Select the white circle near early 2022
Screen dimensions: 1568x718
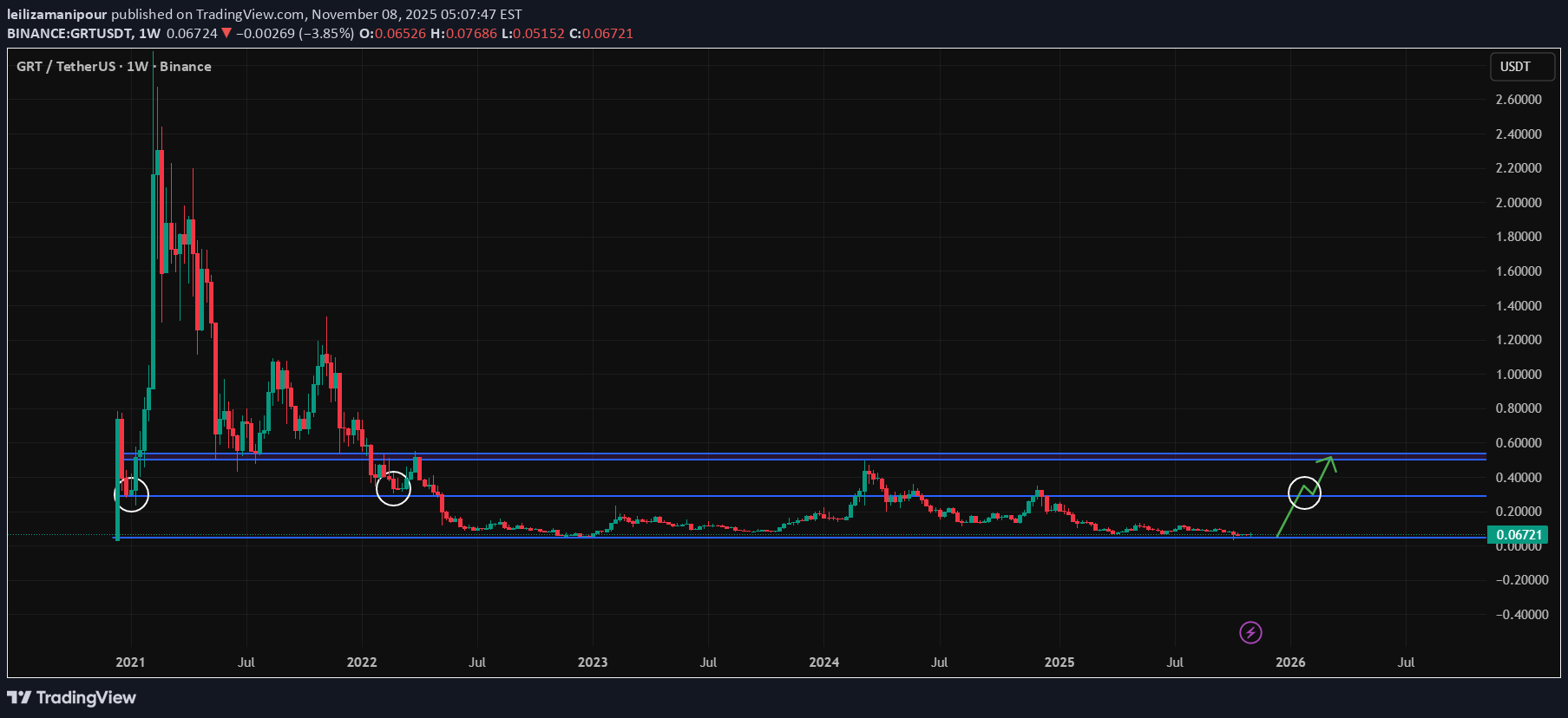[x=393, y=488]
